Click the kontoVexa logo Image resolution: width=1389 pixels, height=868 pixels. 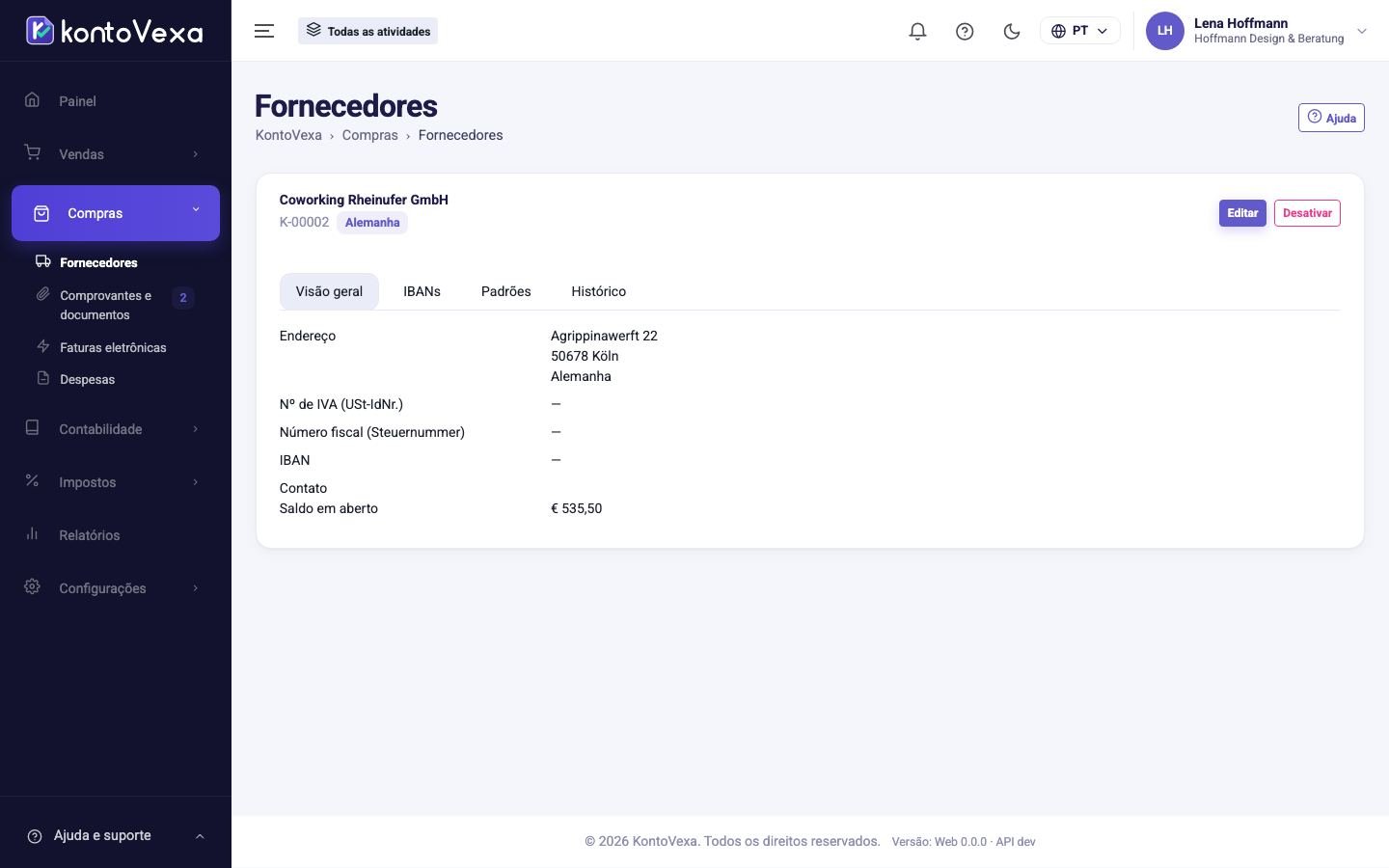[115, 31]
